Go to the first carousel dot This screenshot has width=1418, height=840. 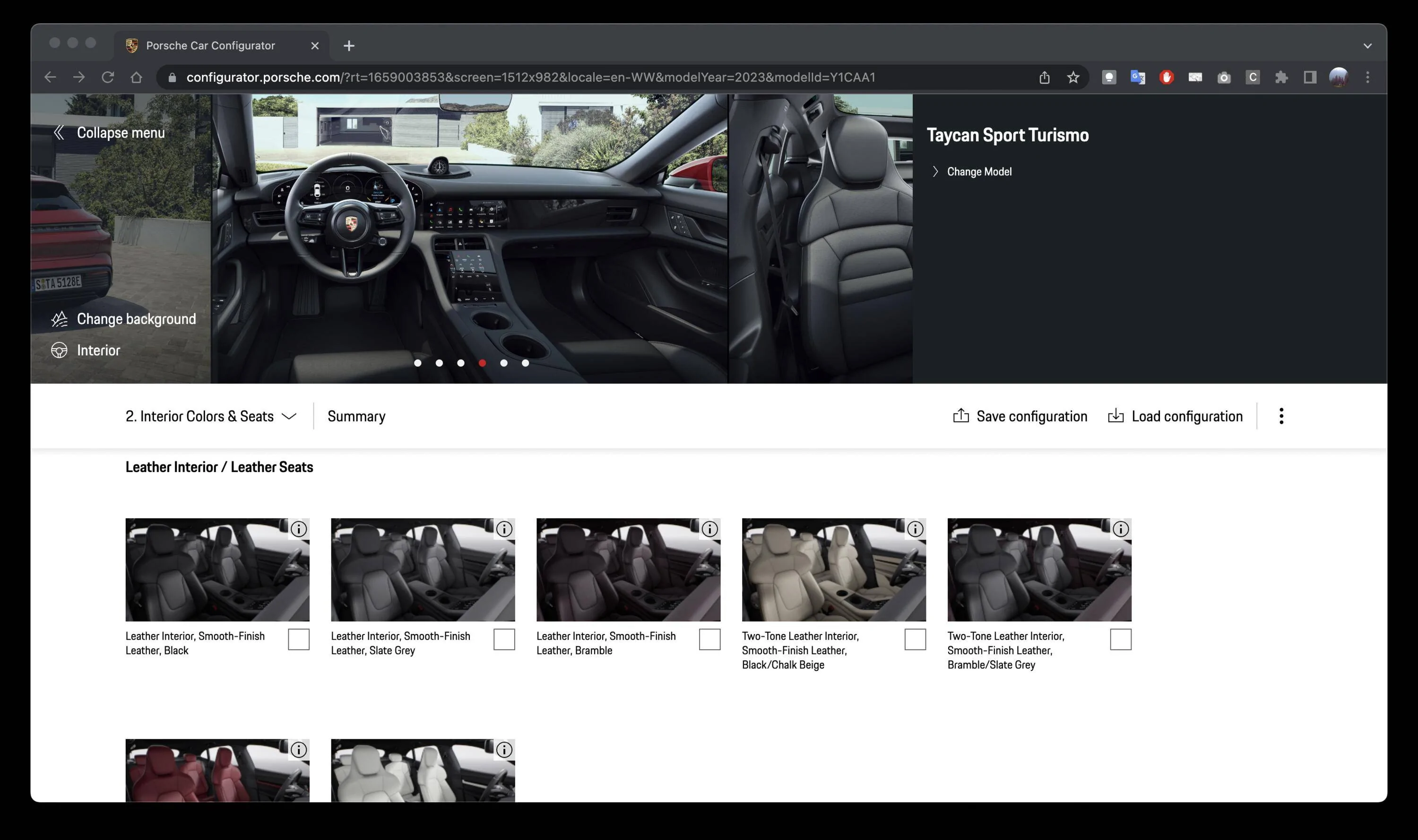[417, 363]
